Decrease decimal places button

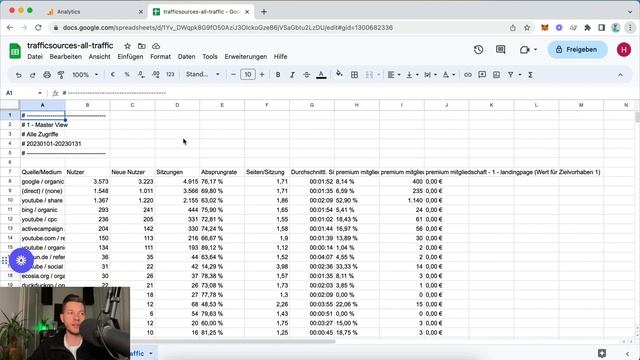(x=141, y=75)
